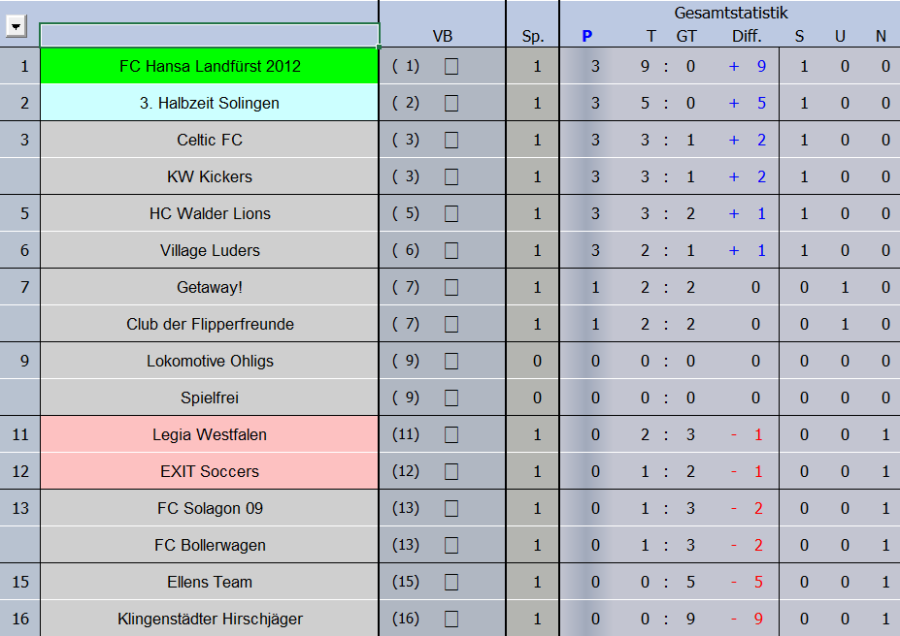Click the VB column header
Viewport: 900px width, 636px height.
pyautogui.click(x=442, y=36)
